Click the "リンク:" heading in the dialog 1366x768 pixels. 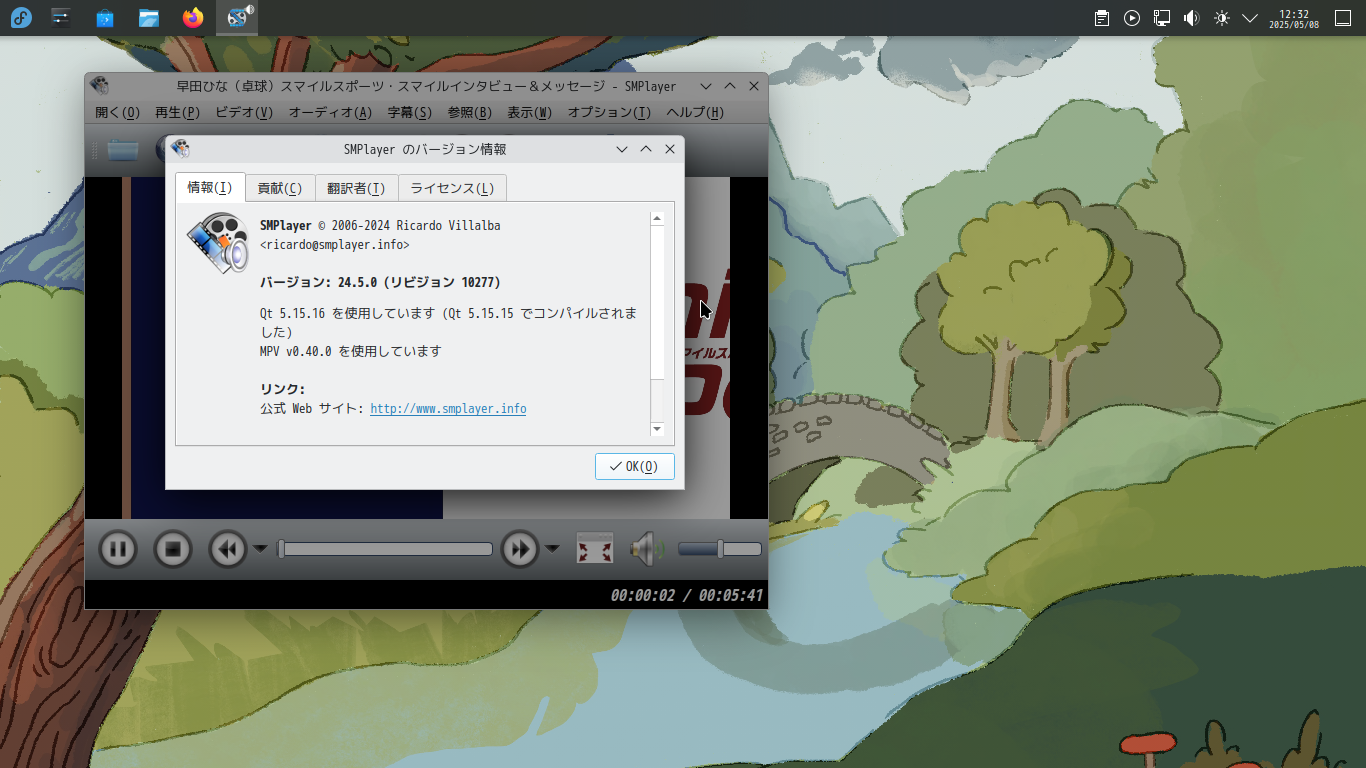coord(282,389)
